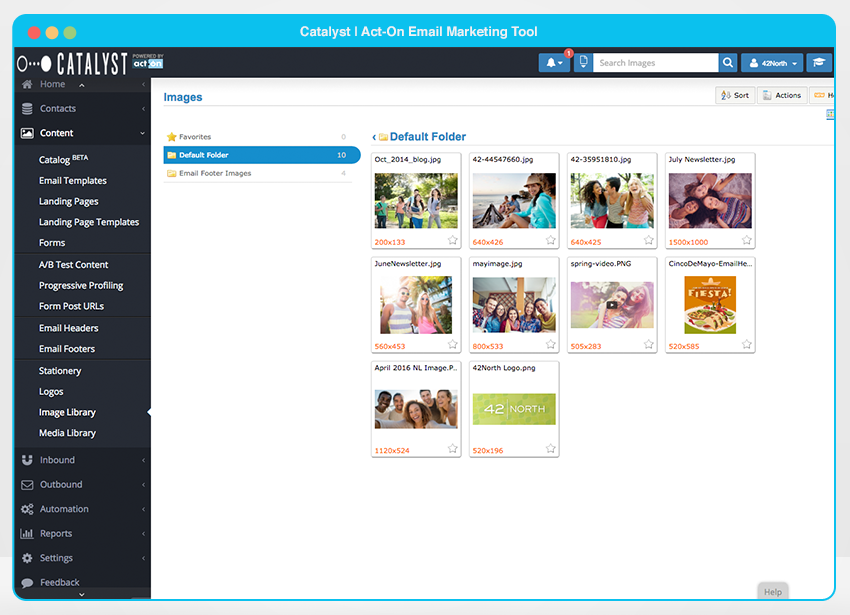Open Form Post URLs in the sidebar
The image size is (850, 615).
(71, 306)
